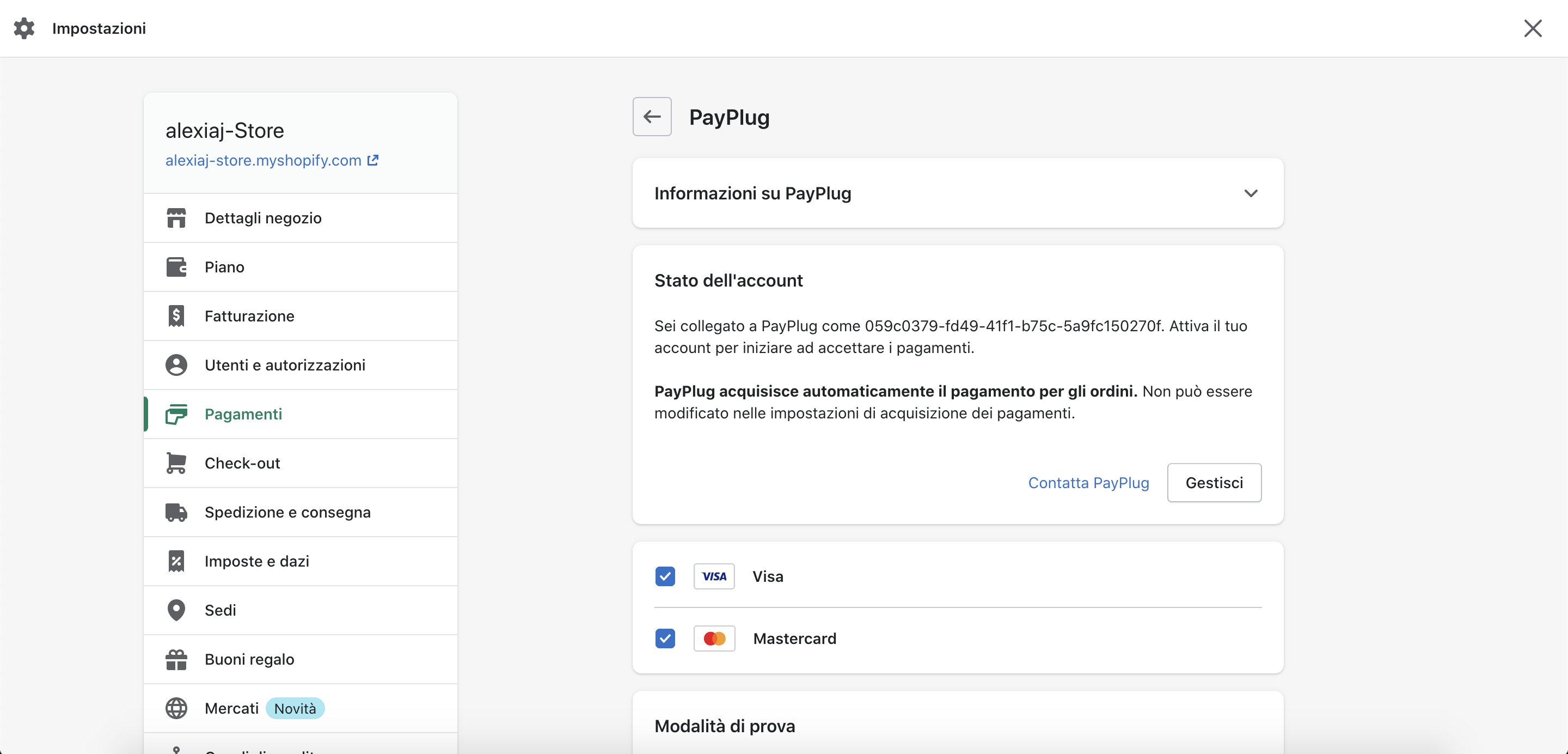This screenshot has height=754, width=1568.
Task: Click the Sedi location pin icon
Action: 176,610
